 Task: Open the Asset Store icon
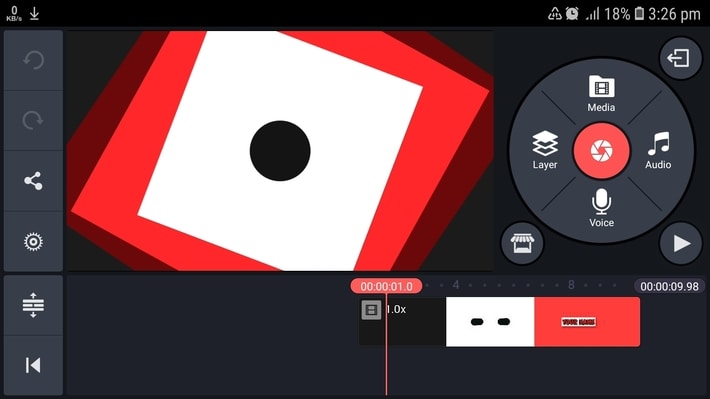[522, 243]
